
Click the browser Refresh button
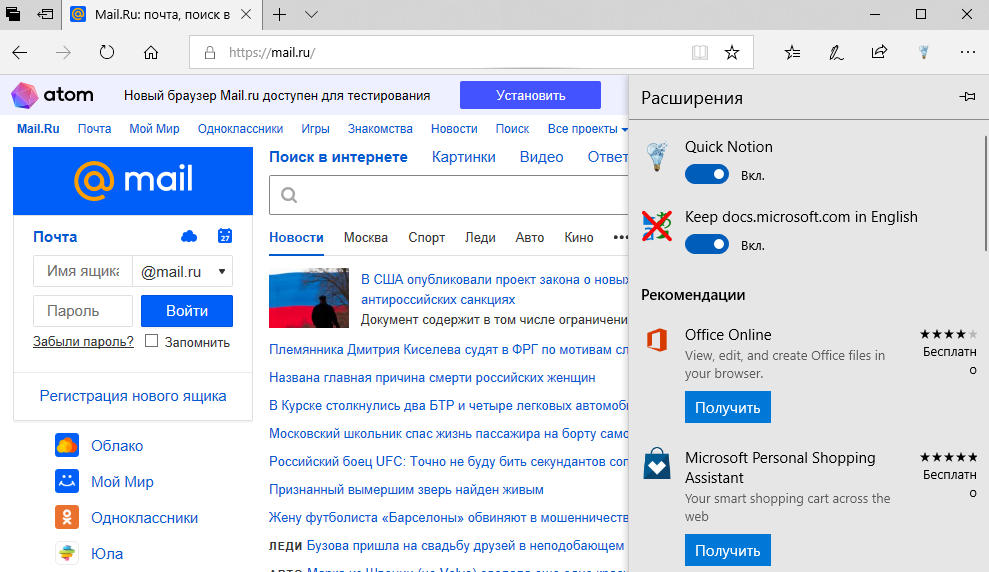click(x=106, y=52)
